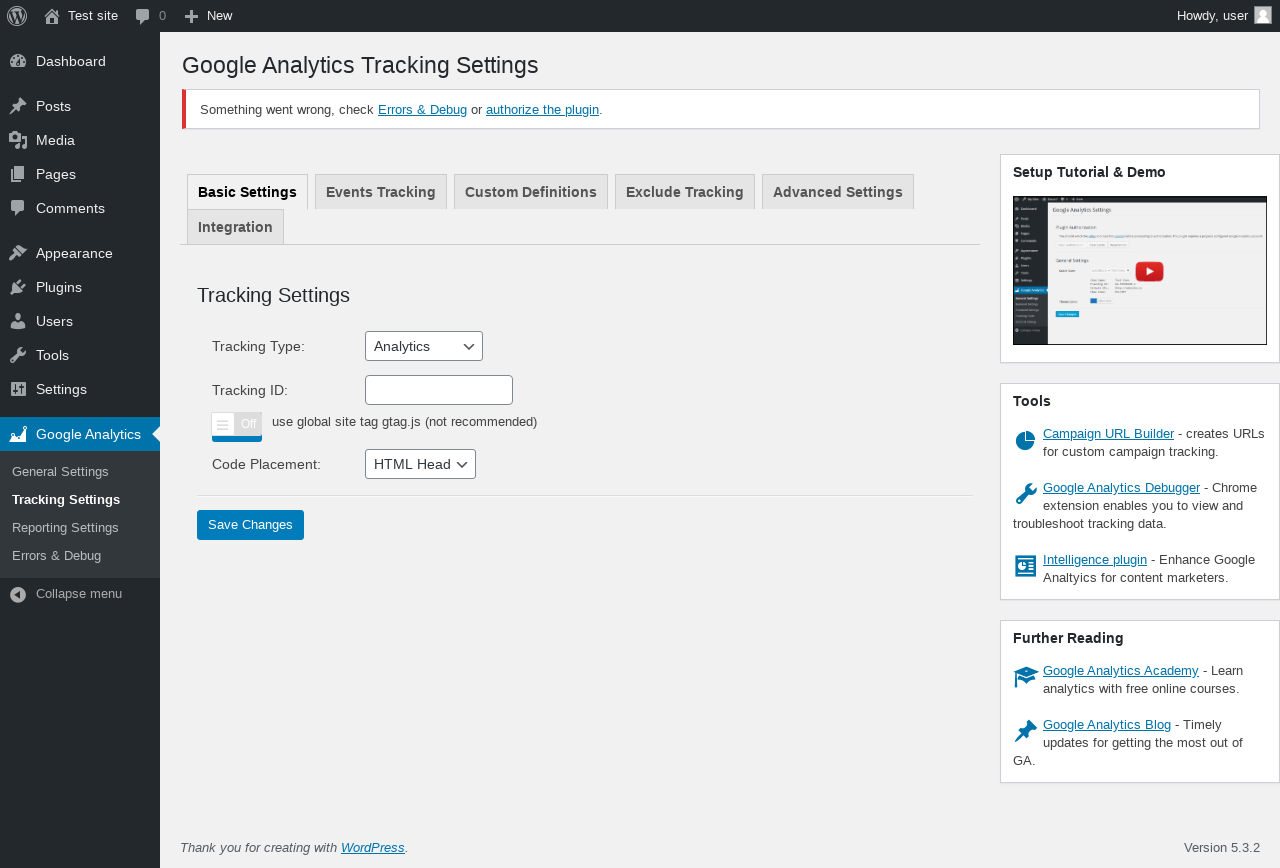The height and width of the screenshot is (868, 1280).
Task: Click the Media icon in sidebar
Action: pyautogui.click(x=18, y=140)
